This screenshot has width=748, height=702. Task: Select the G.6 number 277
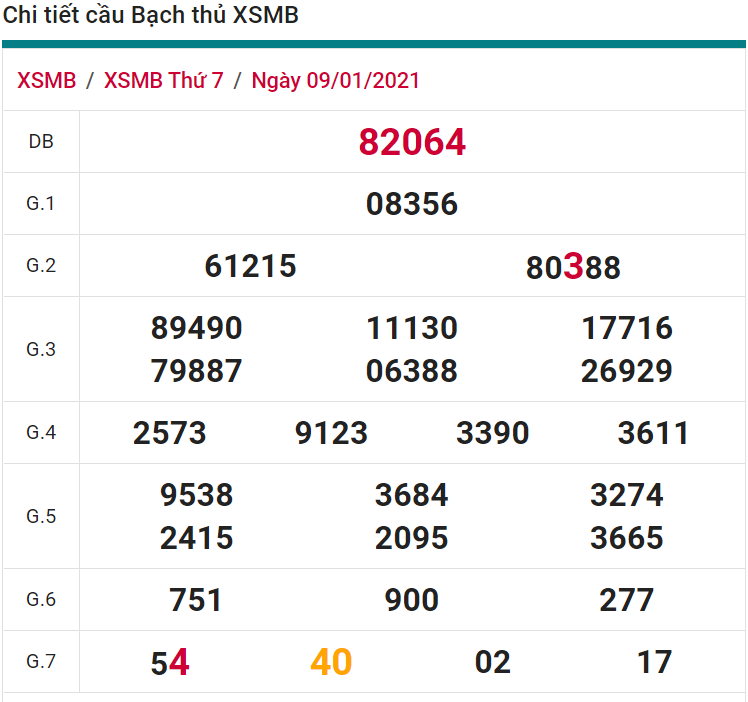coord(627,600)
